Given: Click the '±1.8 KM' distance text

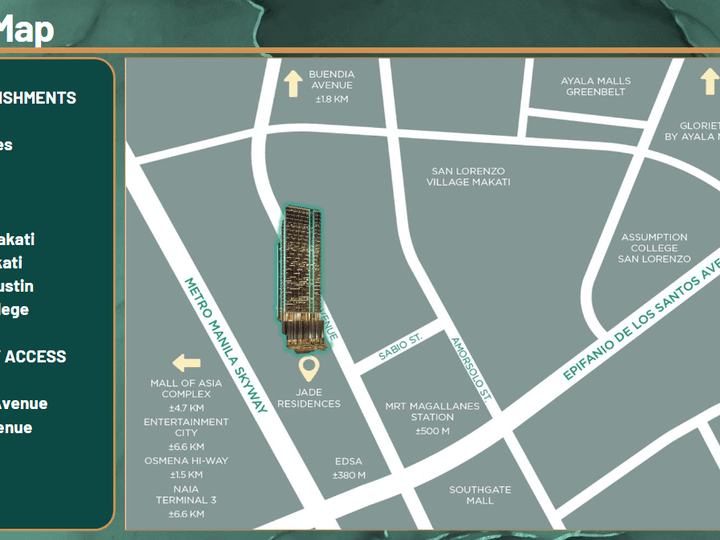Looking at the screenshot, I should pos(332,99).
